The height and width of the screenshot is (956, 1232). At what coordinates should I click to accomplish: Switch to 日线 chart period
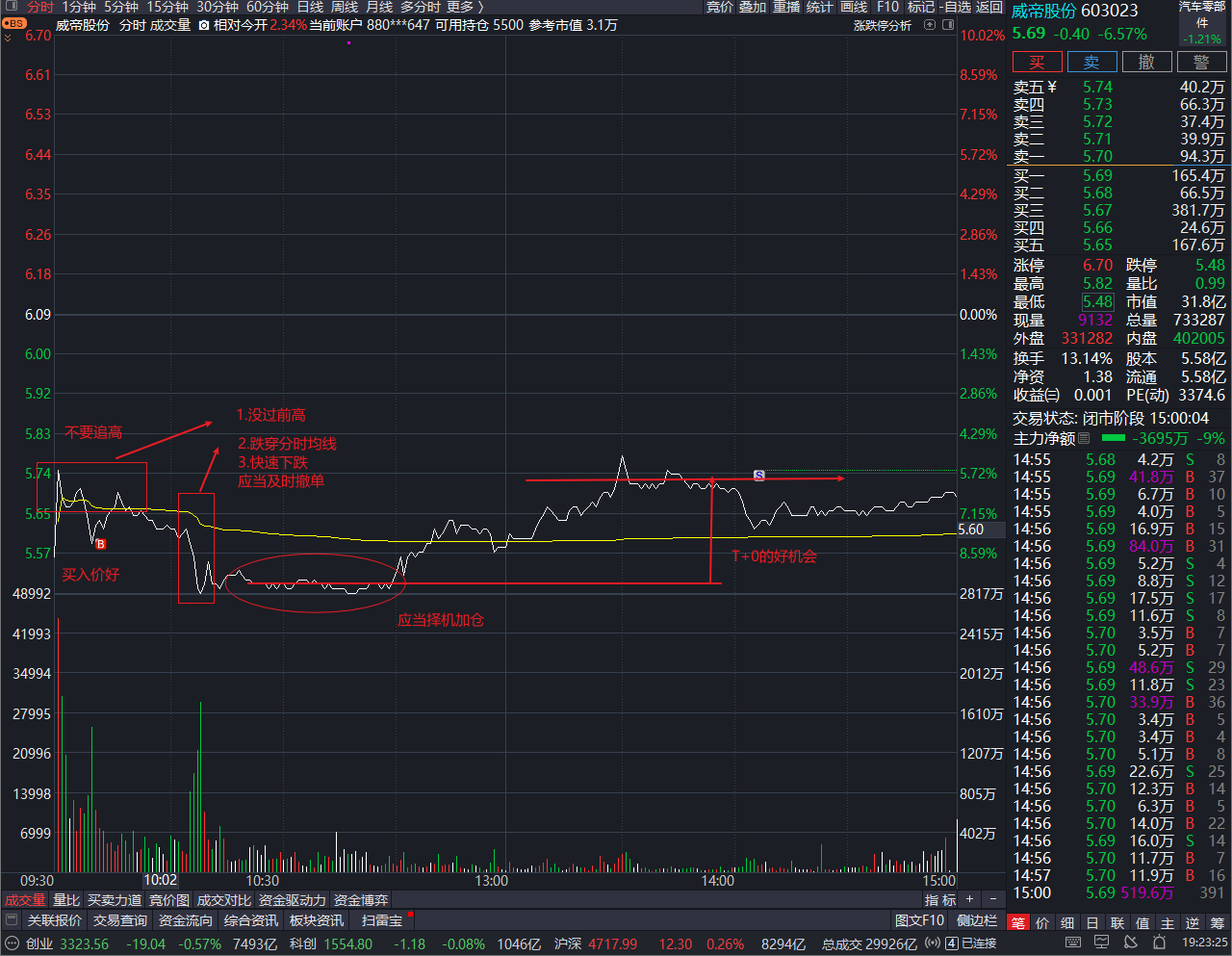coord(310,7)
